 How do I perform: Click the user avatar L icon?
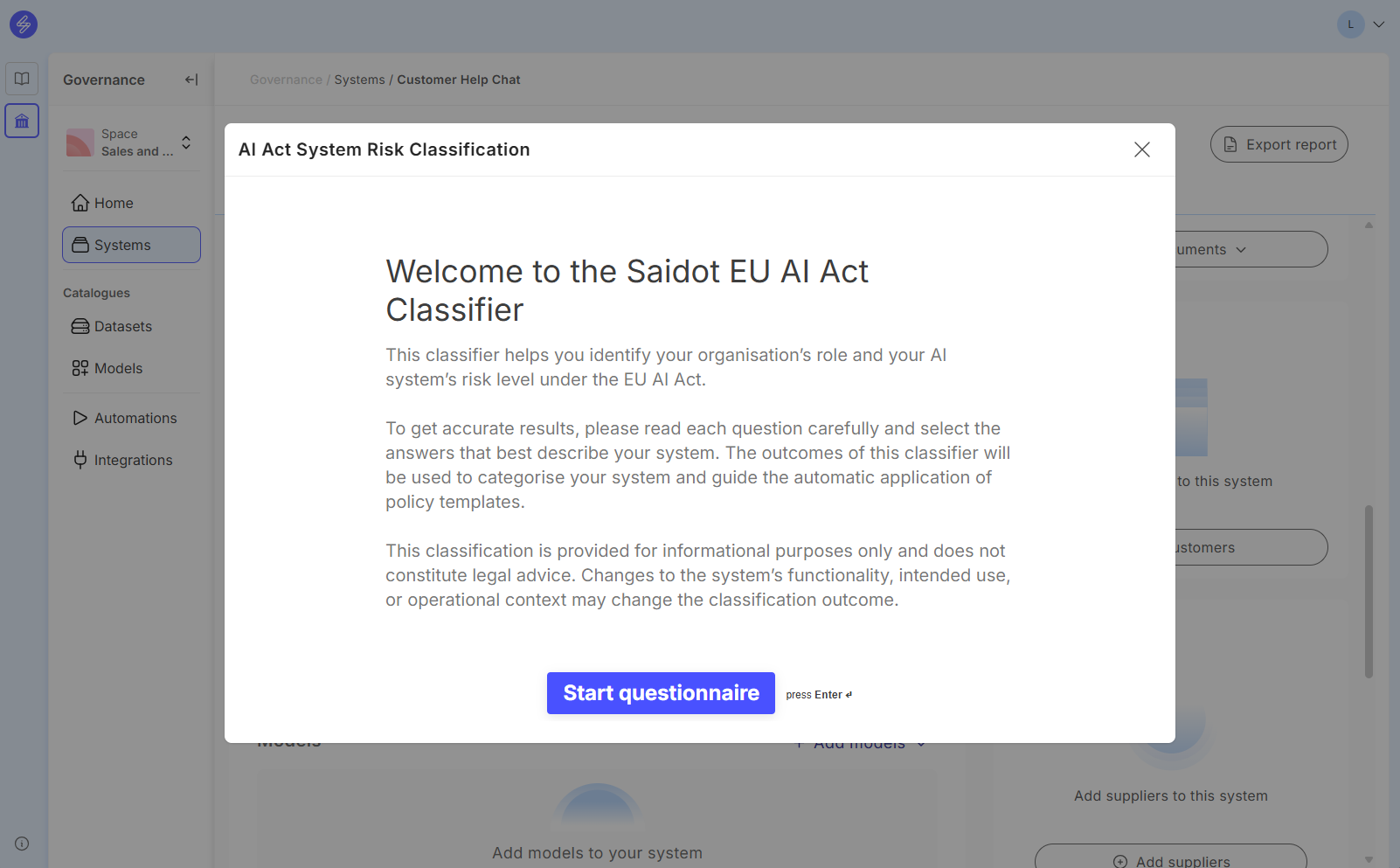[1350, 24]
